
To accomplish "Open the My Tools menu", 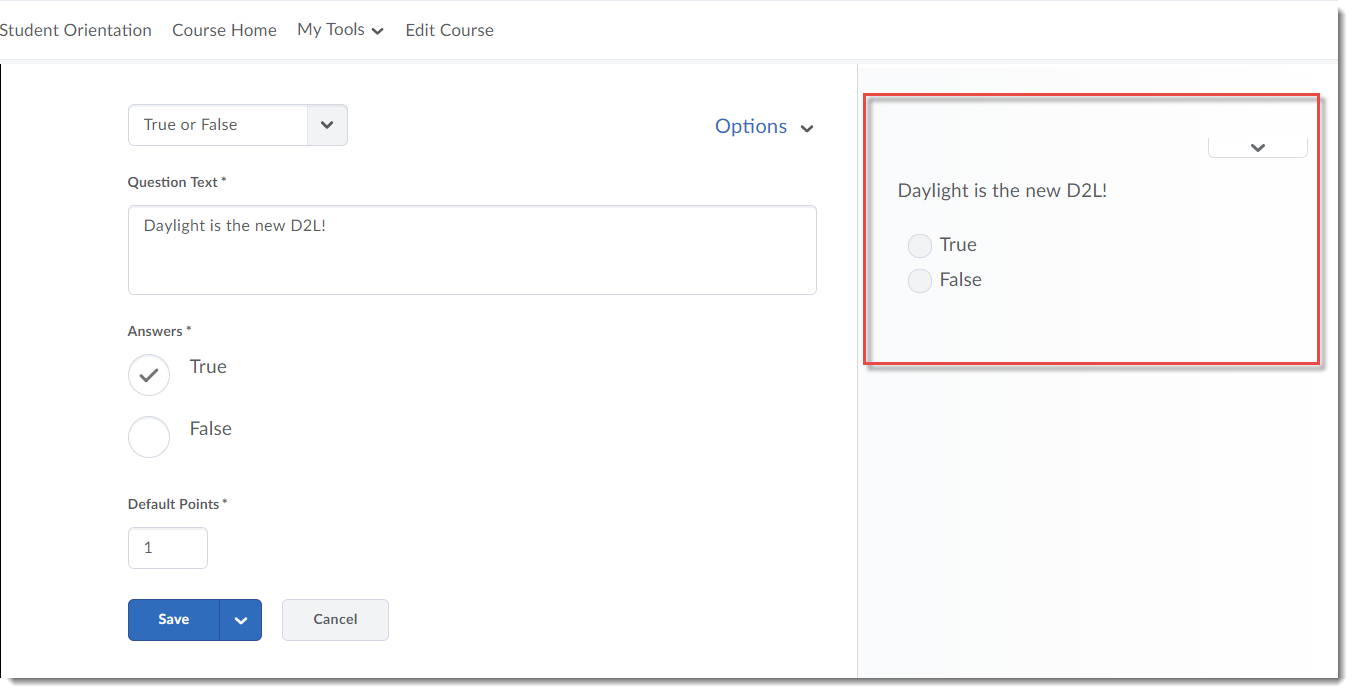I will point(340,30).
